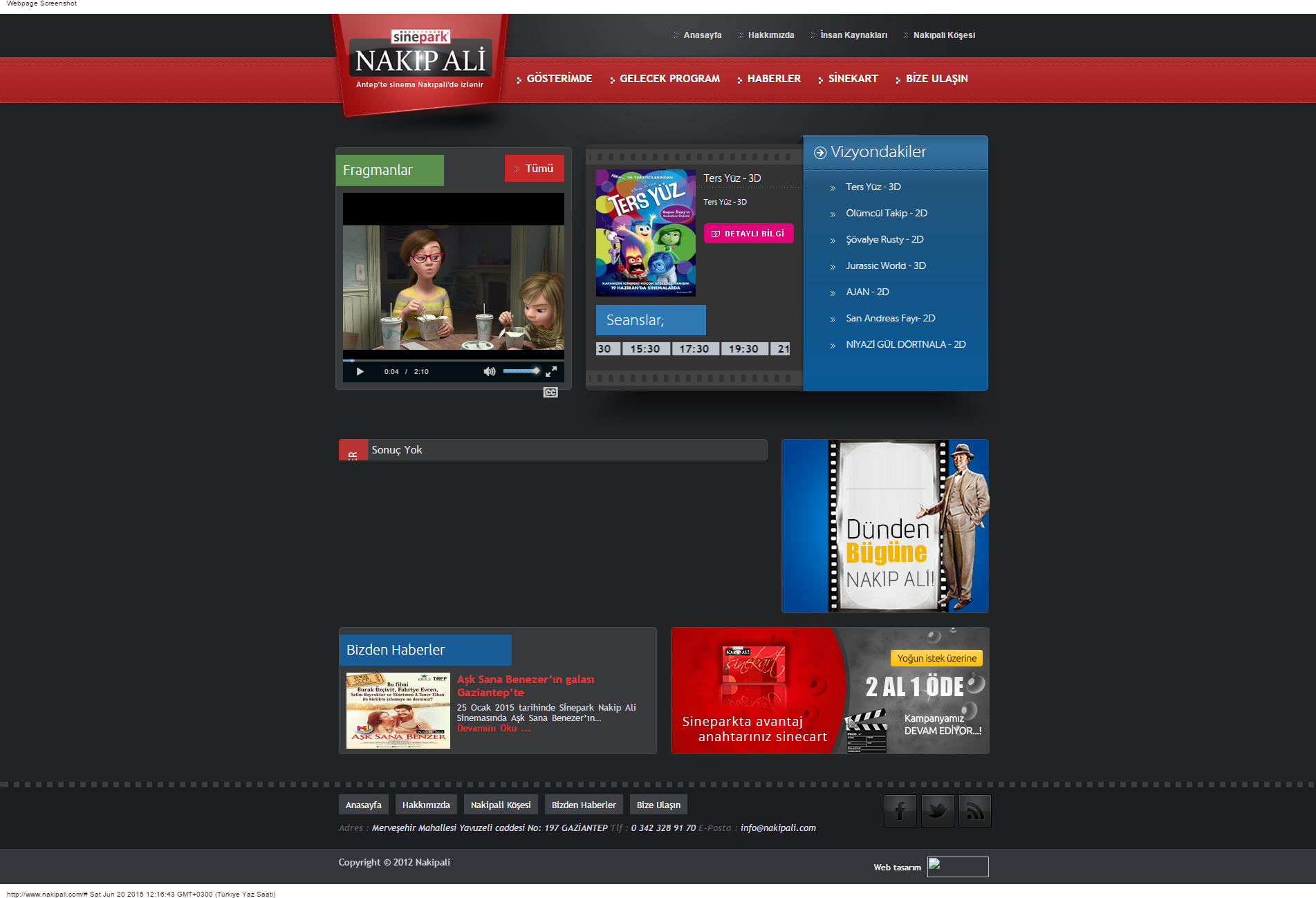Adjust the video volume slider

[521, 371]
